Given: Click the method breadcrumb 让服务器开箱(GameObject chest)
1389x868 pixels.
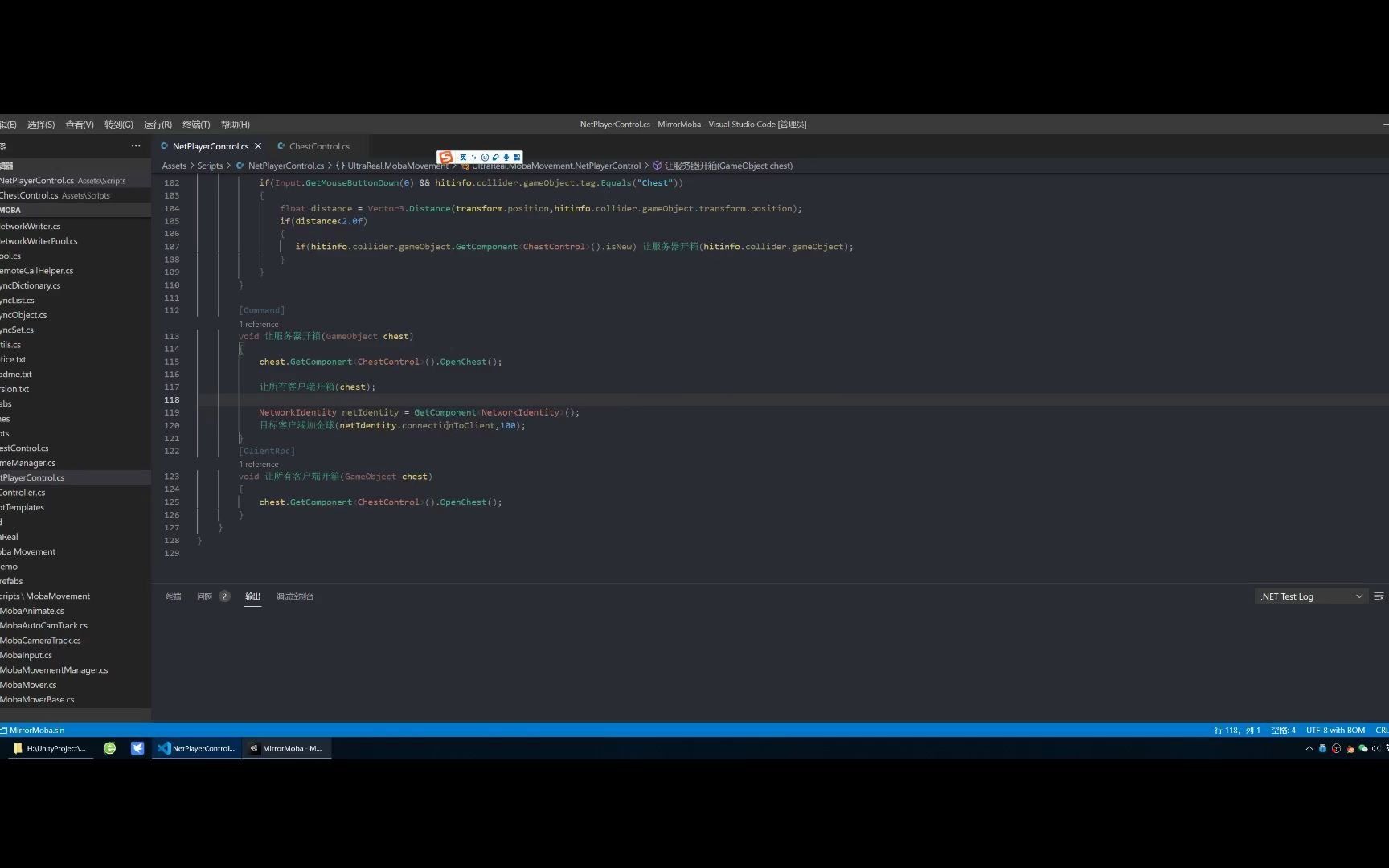Looking at the screenshot, I should click(727, 166).
